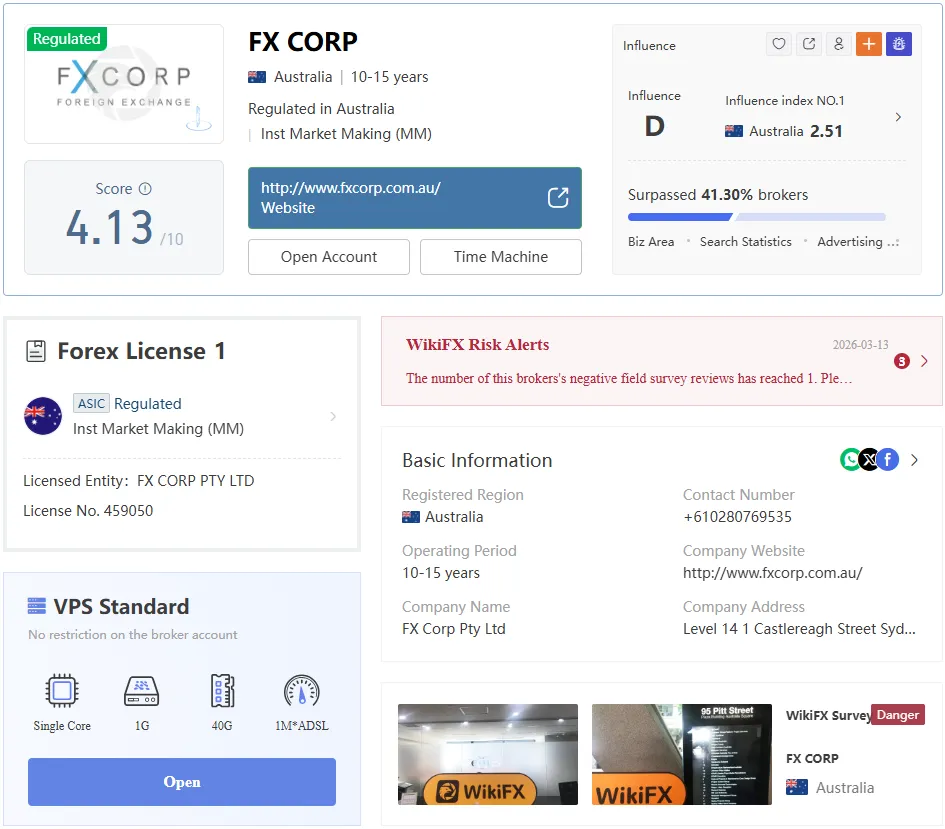Click the Score info icon
Viewport: 945px width, 829px height.
click(x=145, y=189)
